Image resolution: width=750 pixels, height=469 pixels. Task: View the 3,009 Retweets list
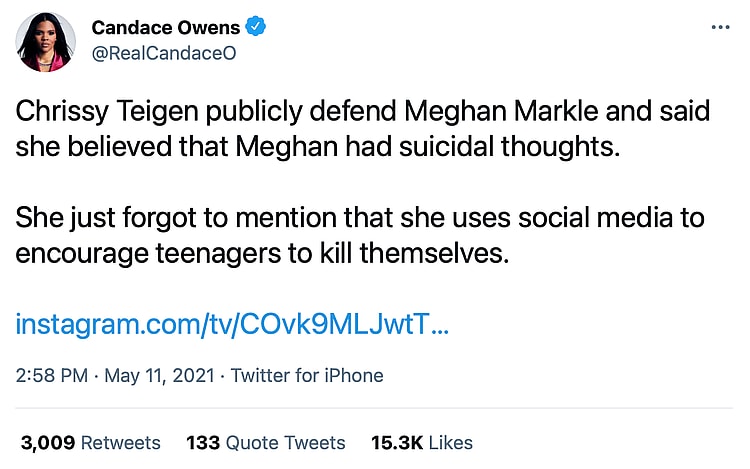coord(90,442)
